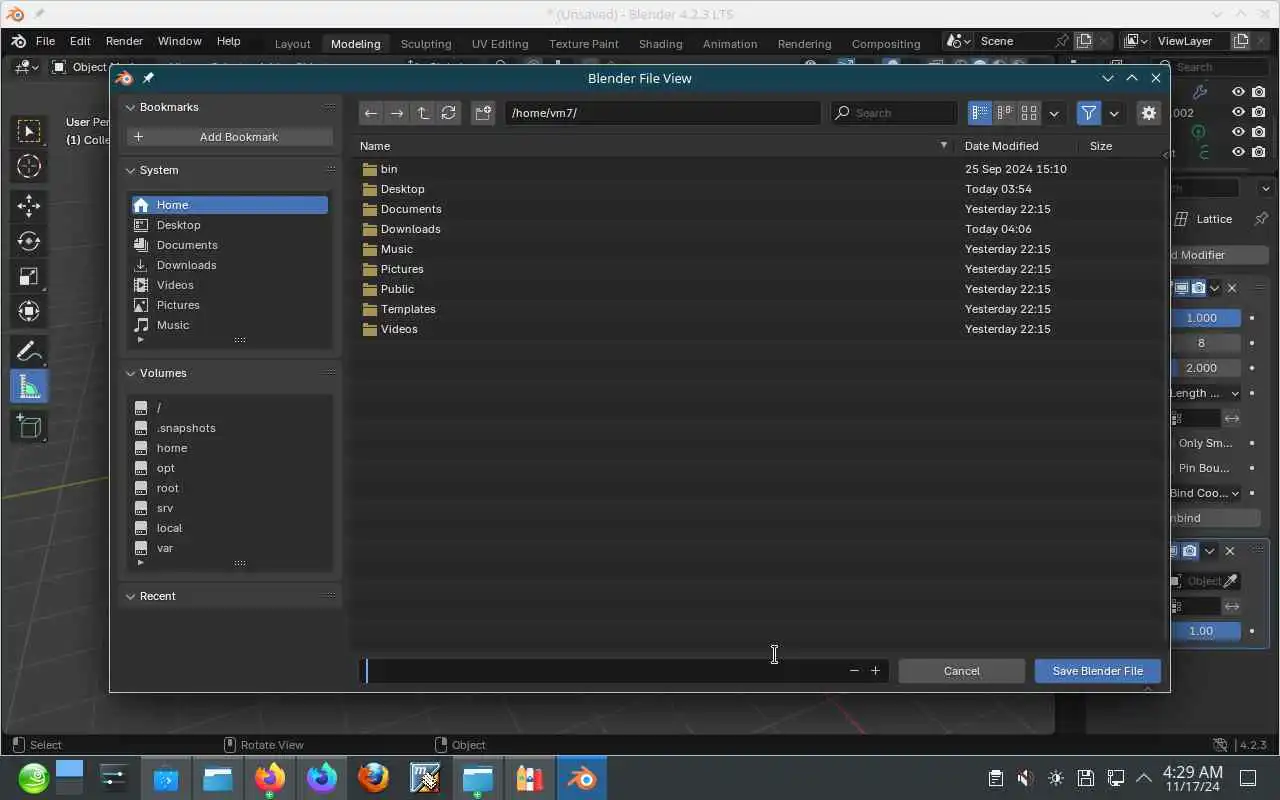Increment file name number with plus
This screenshot has width=1280, height=800.
[875, 671]
